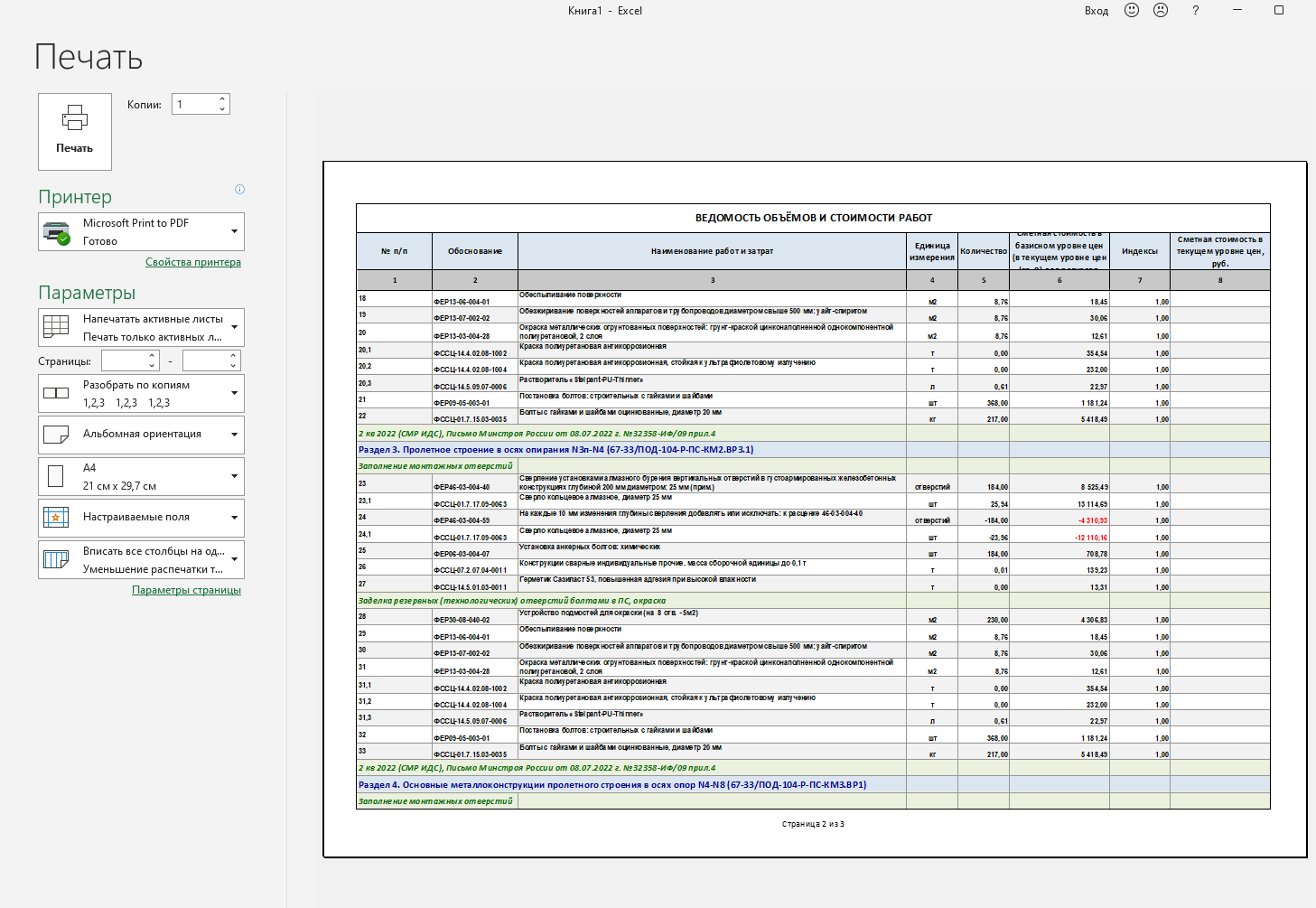Screen dimensions: 1316x908
Task: Click the ending page number field
Action: (204, 360)
